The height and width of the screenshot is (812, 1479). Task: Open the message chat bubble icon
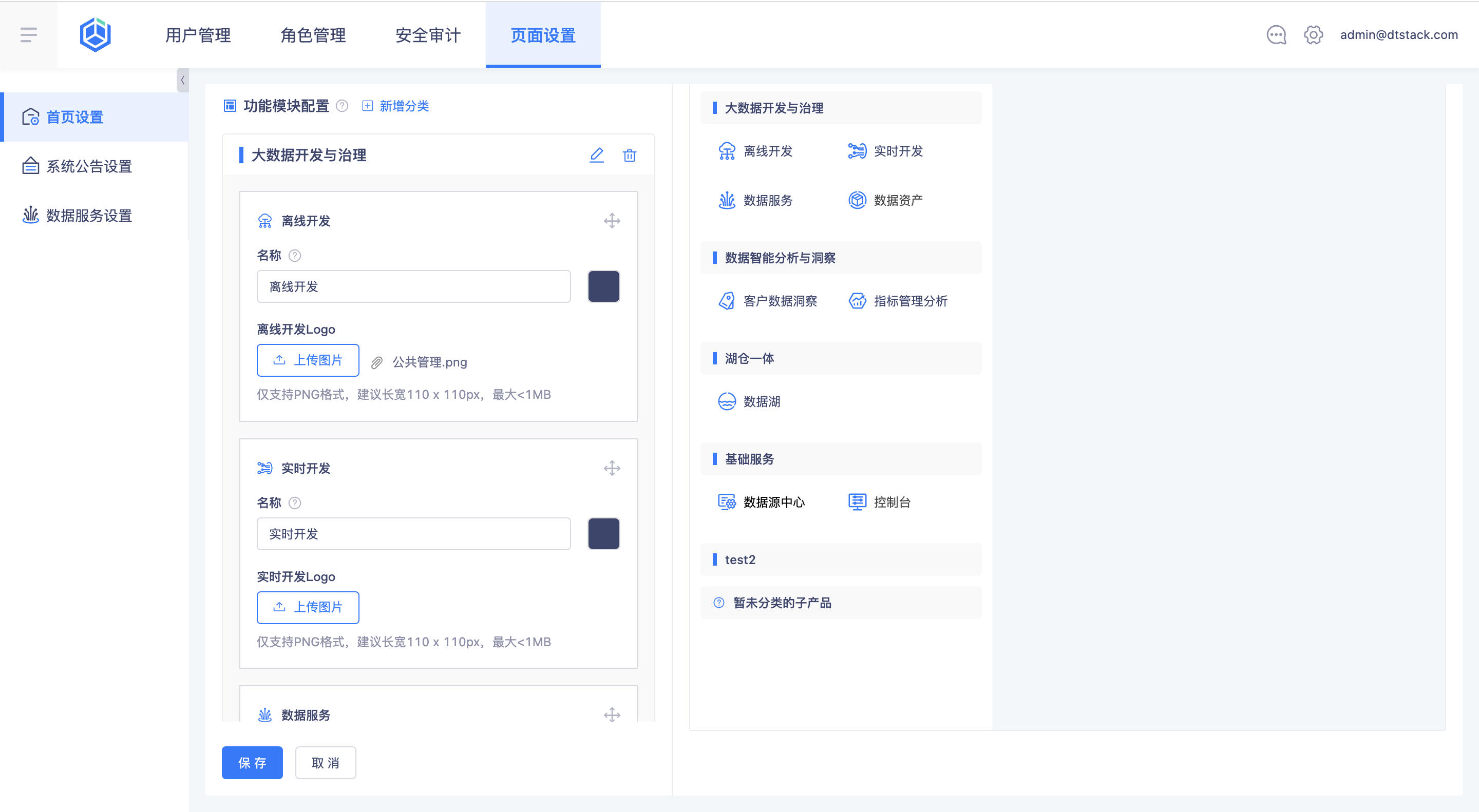1276,35
